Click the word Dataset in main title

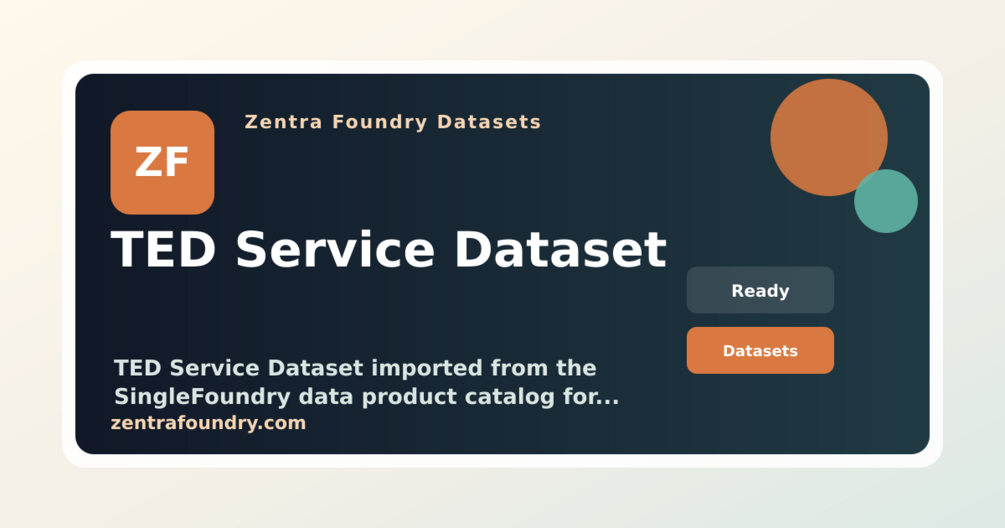[561, 249]
